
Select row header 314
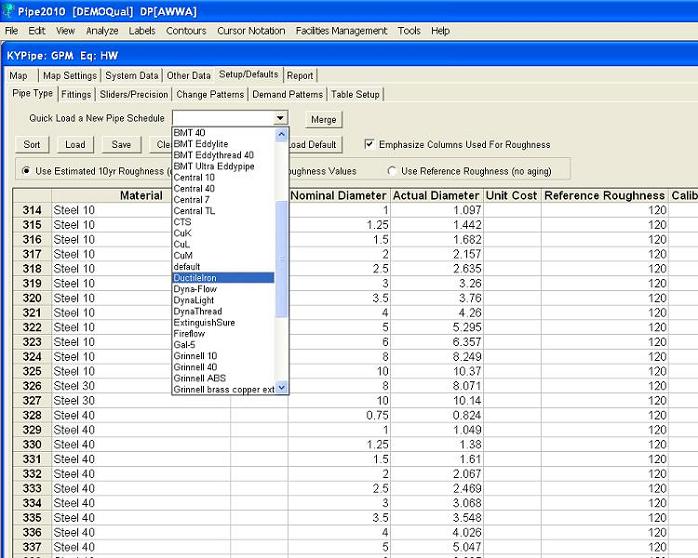pyautogui.click(x=32, y=210)
